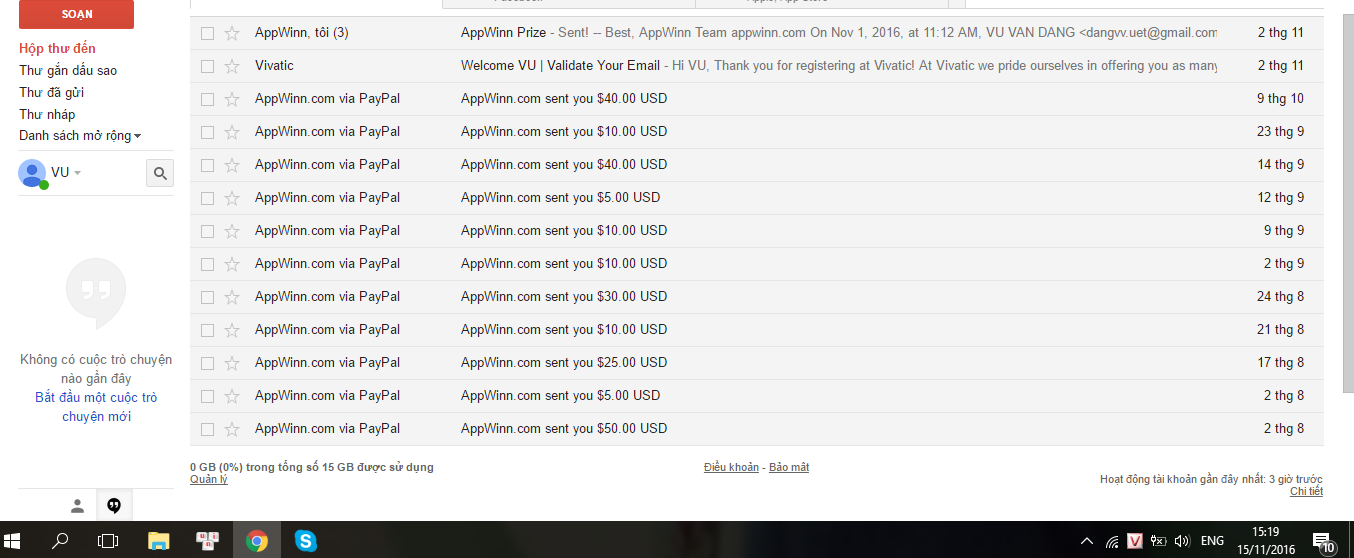Viewport: 1354px width, 558px height.
Task: Click Bắt đầu một cuộc trò chuyện mới
Action: (96, 407)
